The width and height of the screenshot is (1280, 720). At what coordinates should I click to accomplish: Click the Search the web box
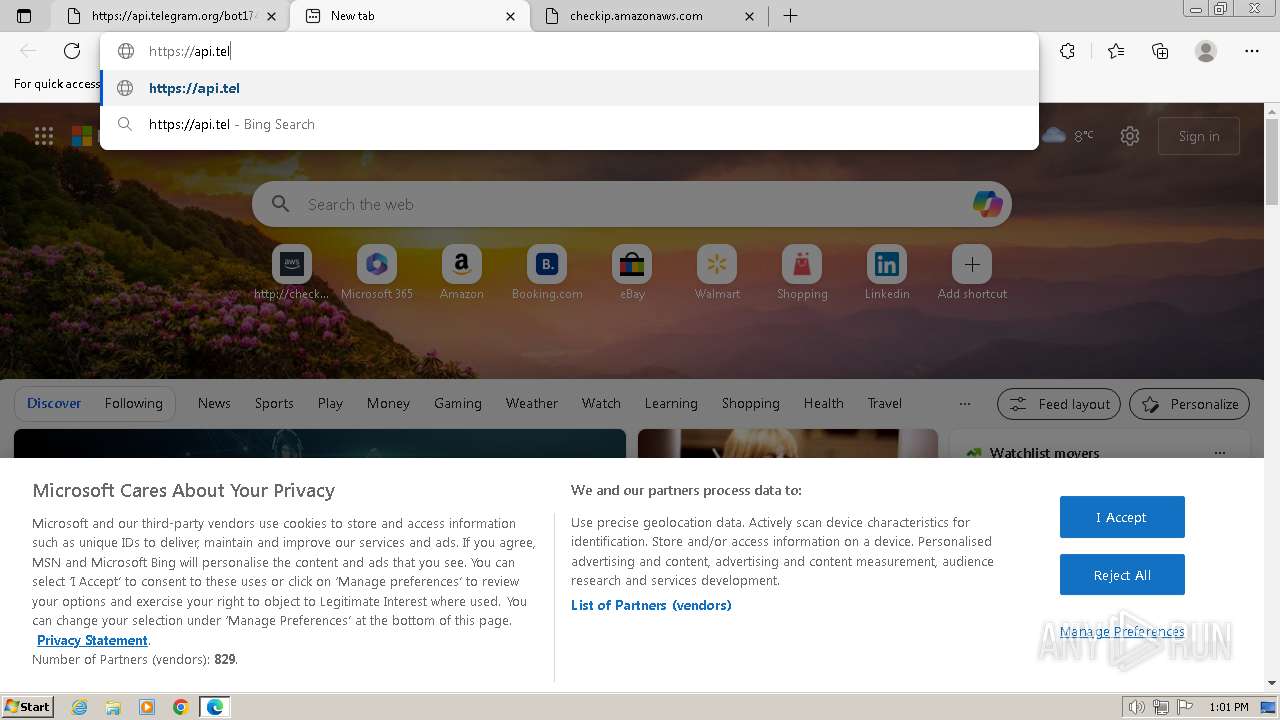pyautogui.click(x=632, y=204)
